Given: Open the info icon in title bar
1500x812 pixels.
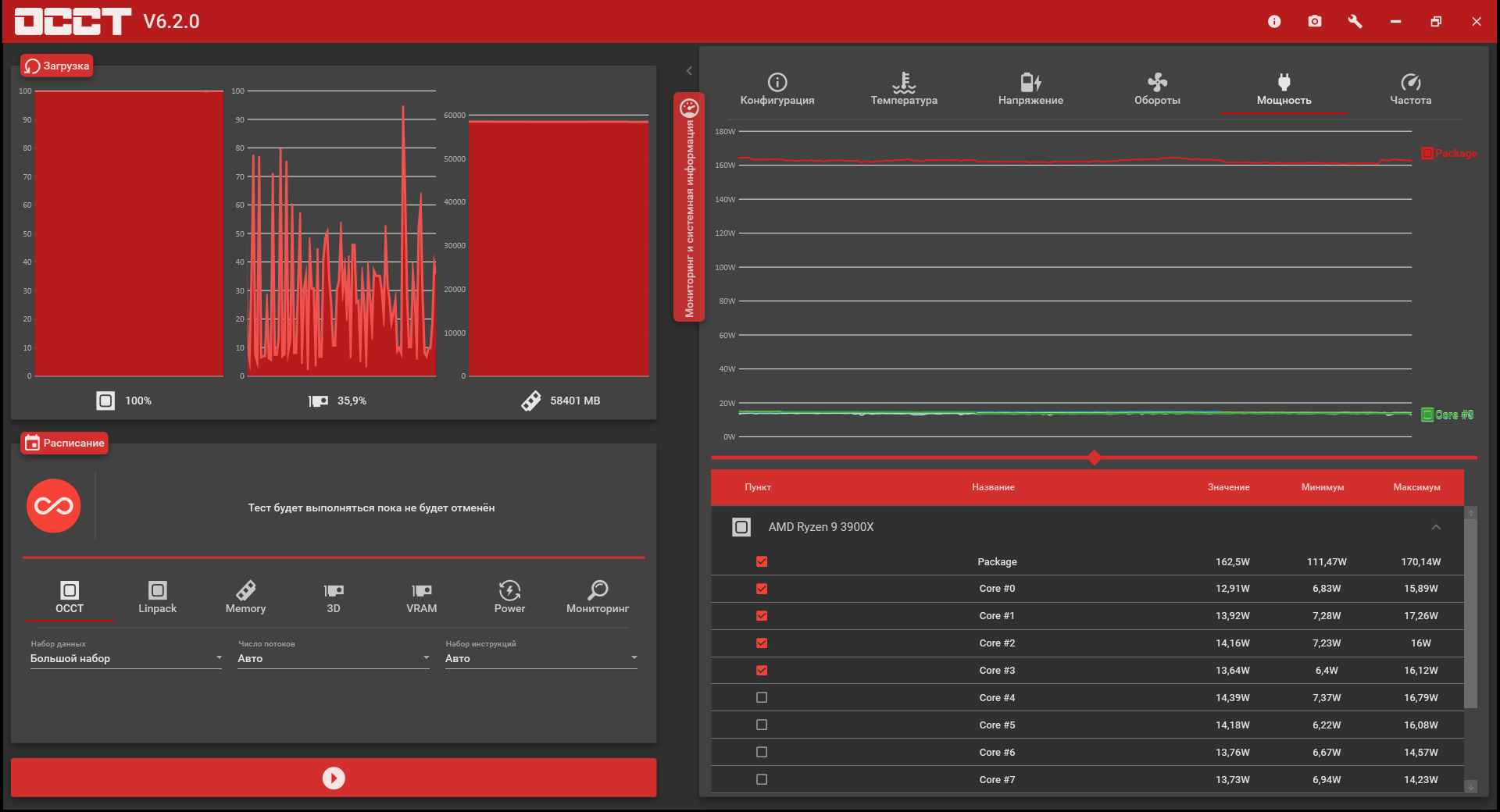Looking at the screenshot, I should (1274, 22).
